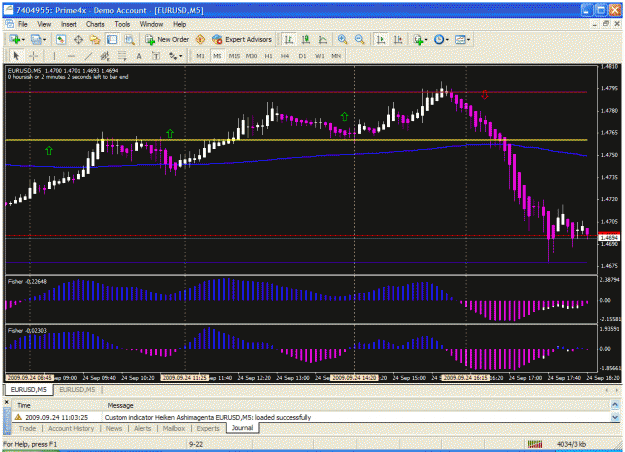The width and height of the screenshot is (625, 452).
Task: Close the Terminal panel with its X
Action: pos(6,402)
